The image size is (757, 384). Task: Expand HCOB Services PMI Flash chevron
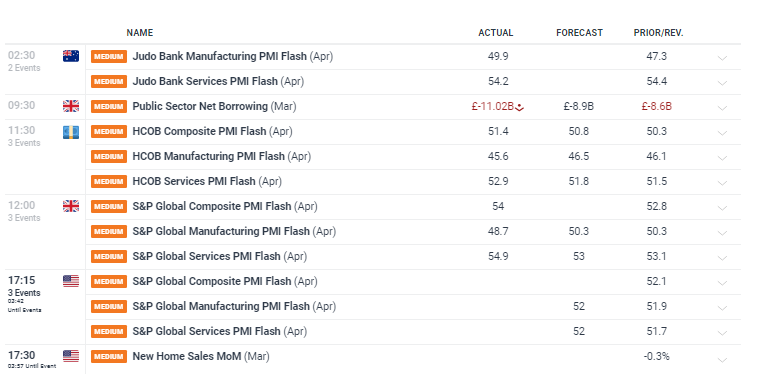[x=722, y=183]
